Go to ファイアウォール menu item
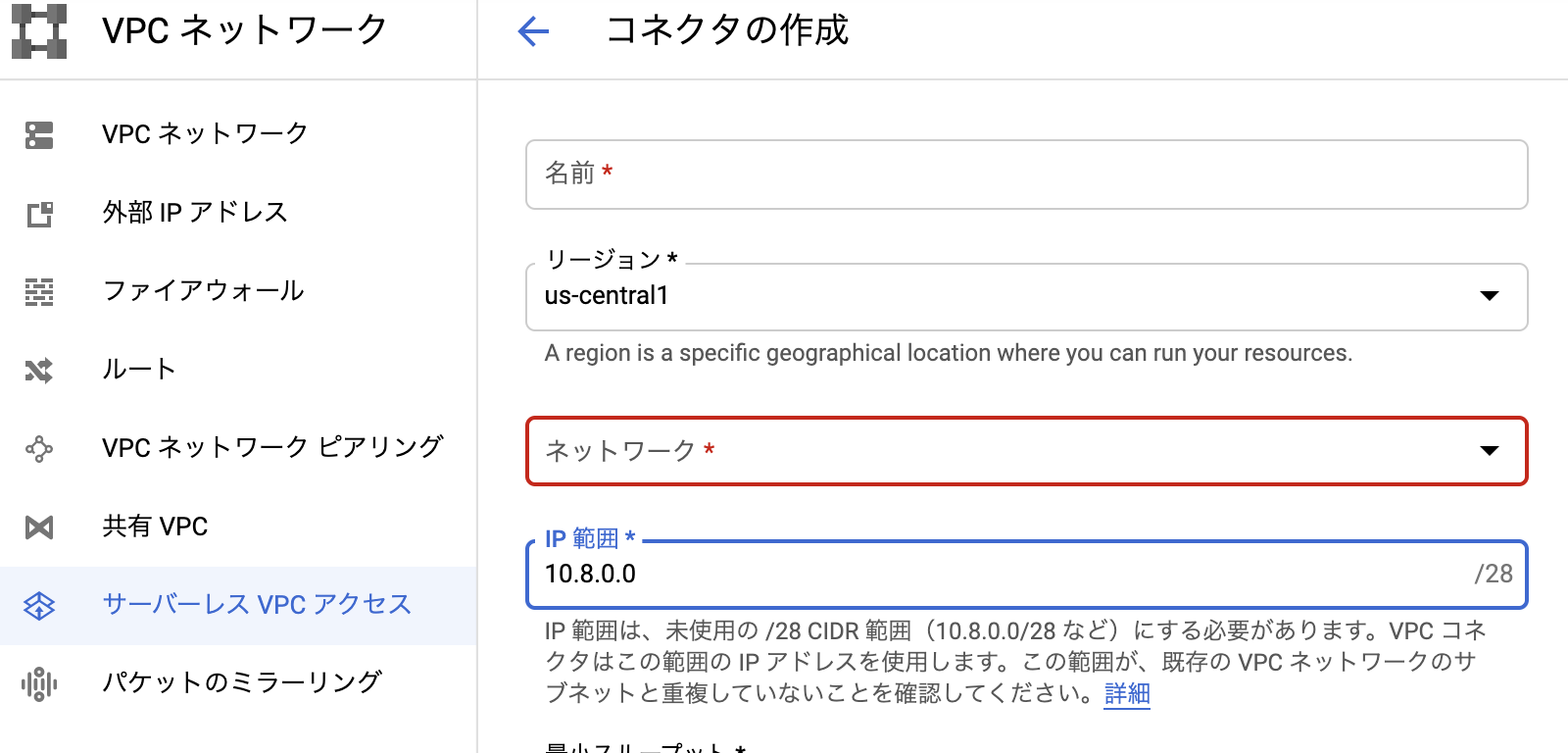This screenshot has width=1568, height=753. 204,291
